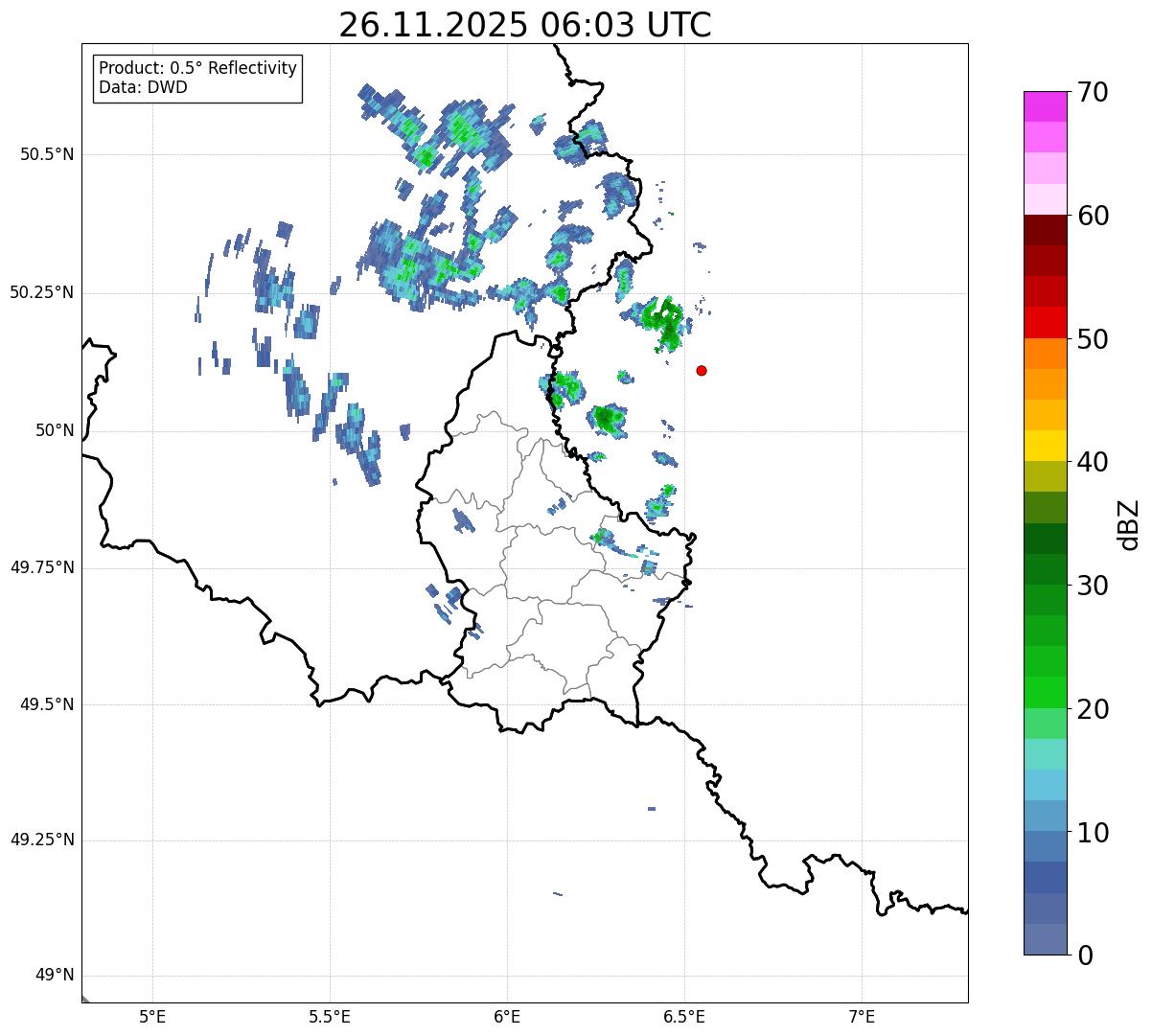
Task: Click the 20 tick on the colorbar
Action: (x=1093, y=709)
